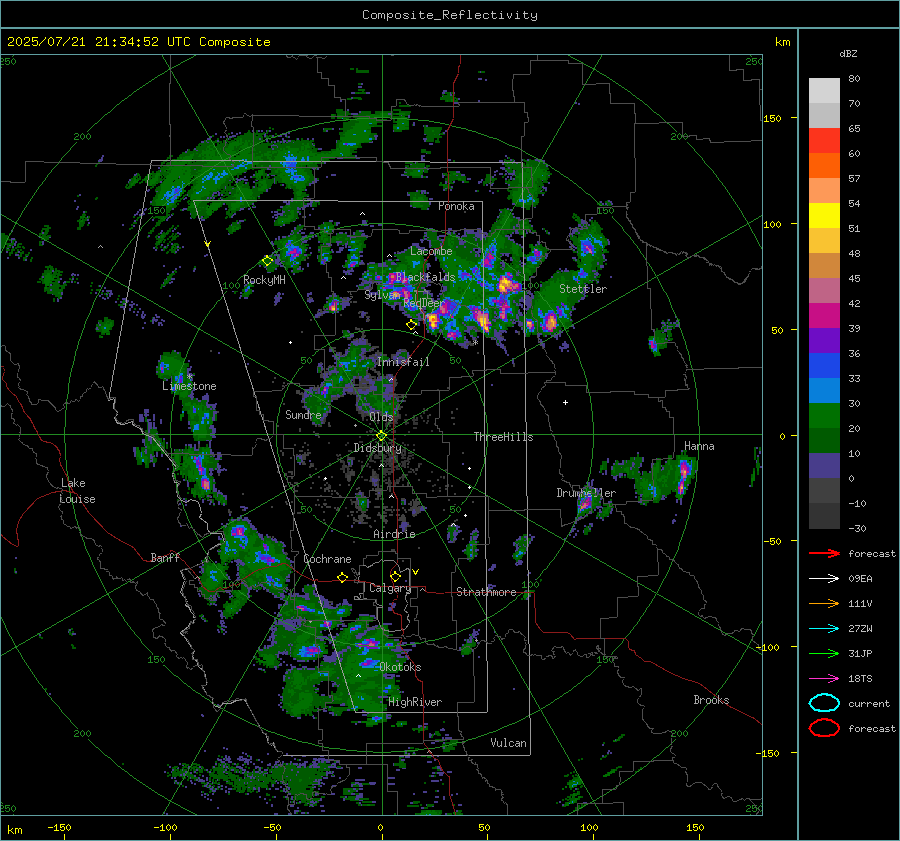Pick the bright yellow dBZ scale swatch
The width and height of the screenshot is (900, 841).
[x=824, y=216]
